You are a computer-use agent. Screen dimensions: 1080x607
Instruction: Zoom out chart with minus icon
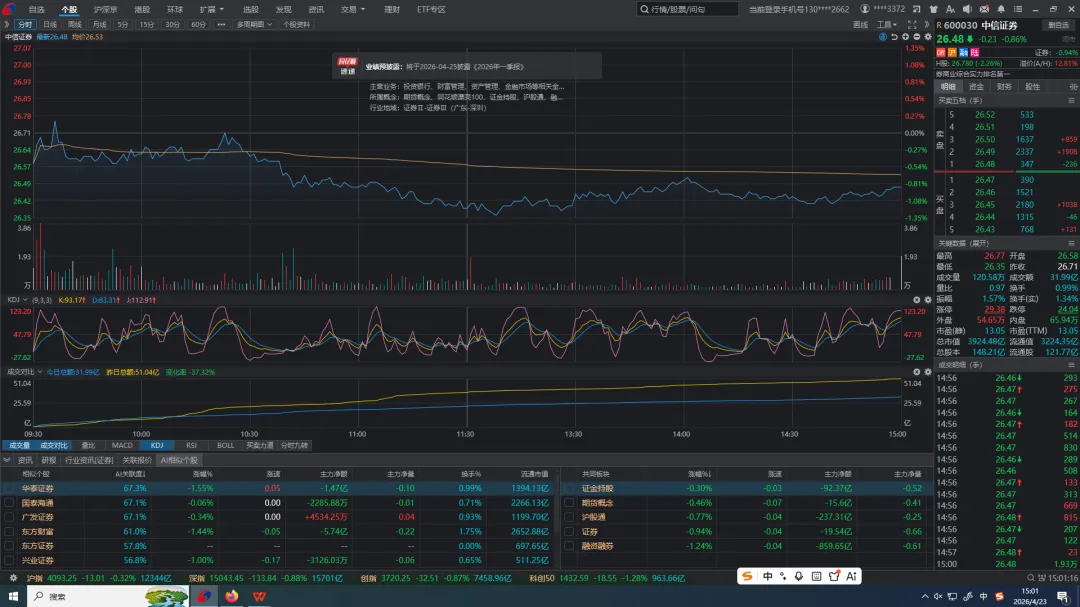[x=916, y=37]
